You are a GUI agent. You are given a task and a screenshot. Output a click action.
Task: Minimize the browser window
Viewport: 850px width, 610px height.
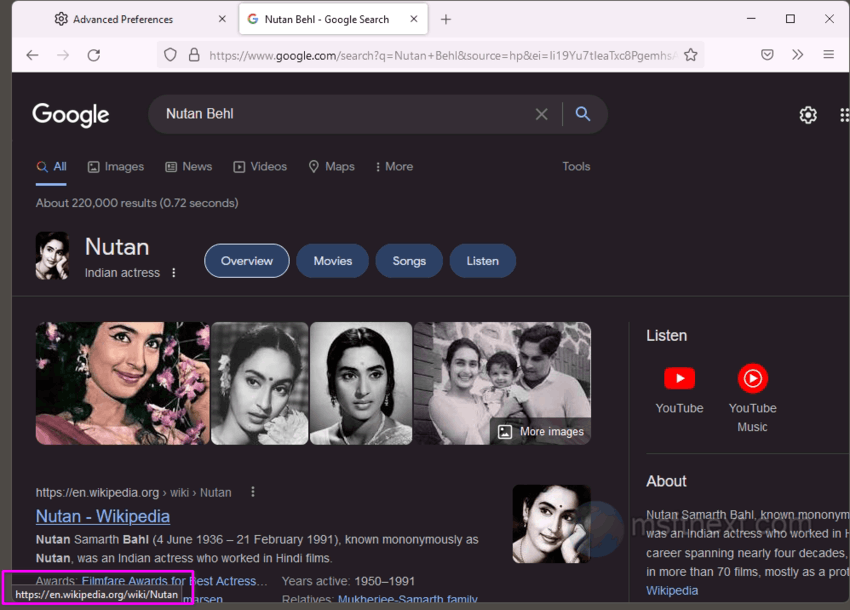click(x=751, y=19)
